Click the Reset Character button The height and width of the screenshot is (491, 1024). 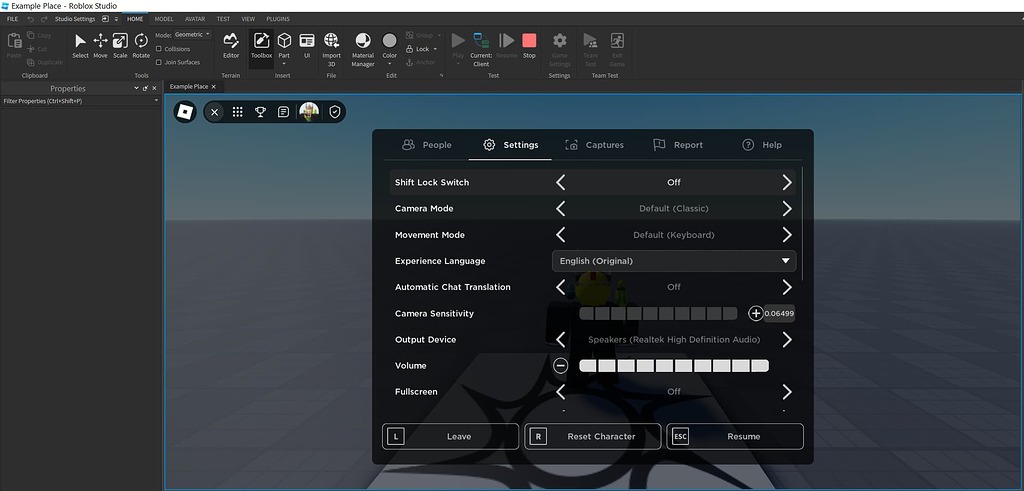pyautogui.click(x=593, y=437)
